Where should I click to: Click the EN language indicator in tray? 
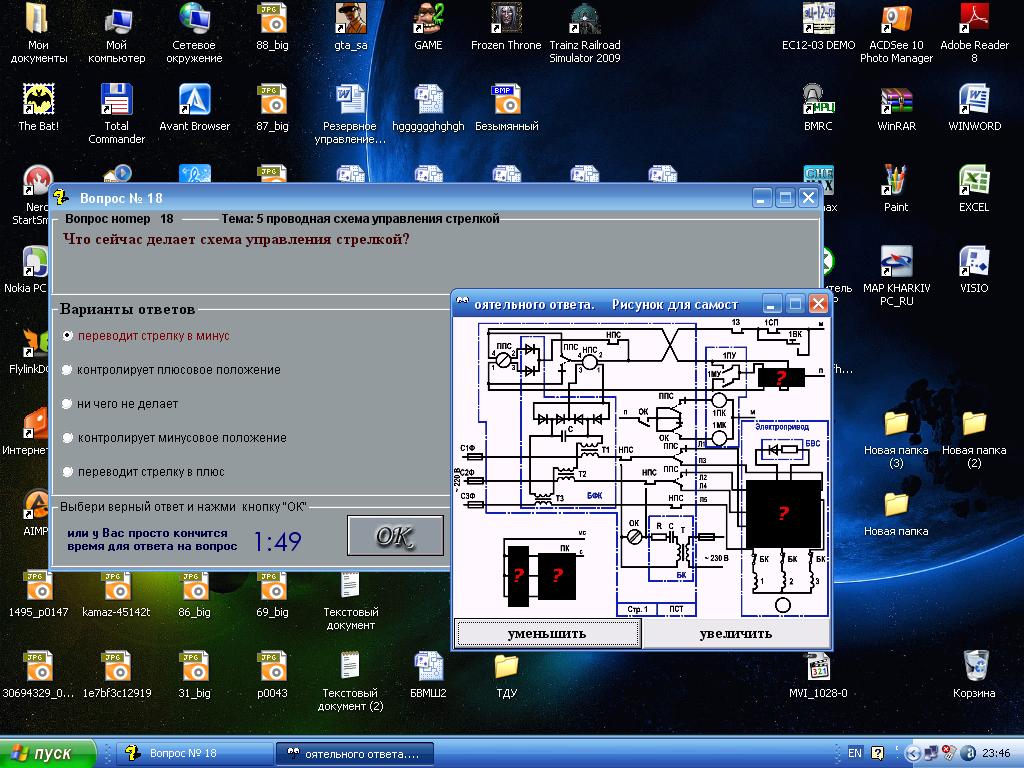(x=855, y=753)
